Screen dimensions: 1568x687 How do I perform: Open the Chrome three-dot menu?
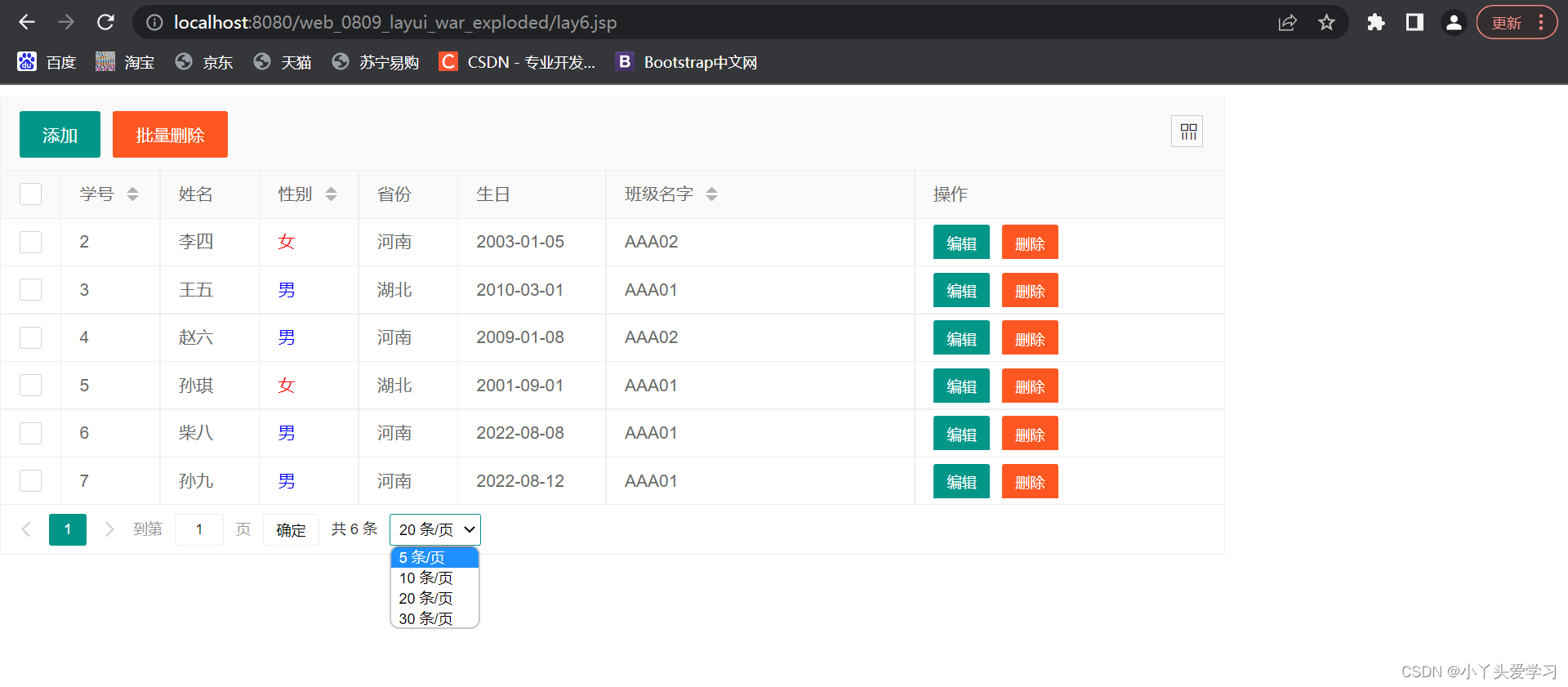[1541, 23]
